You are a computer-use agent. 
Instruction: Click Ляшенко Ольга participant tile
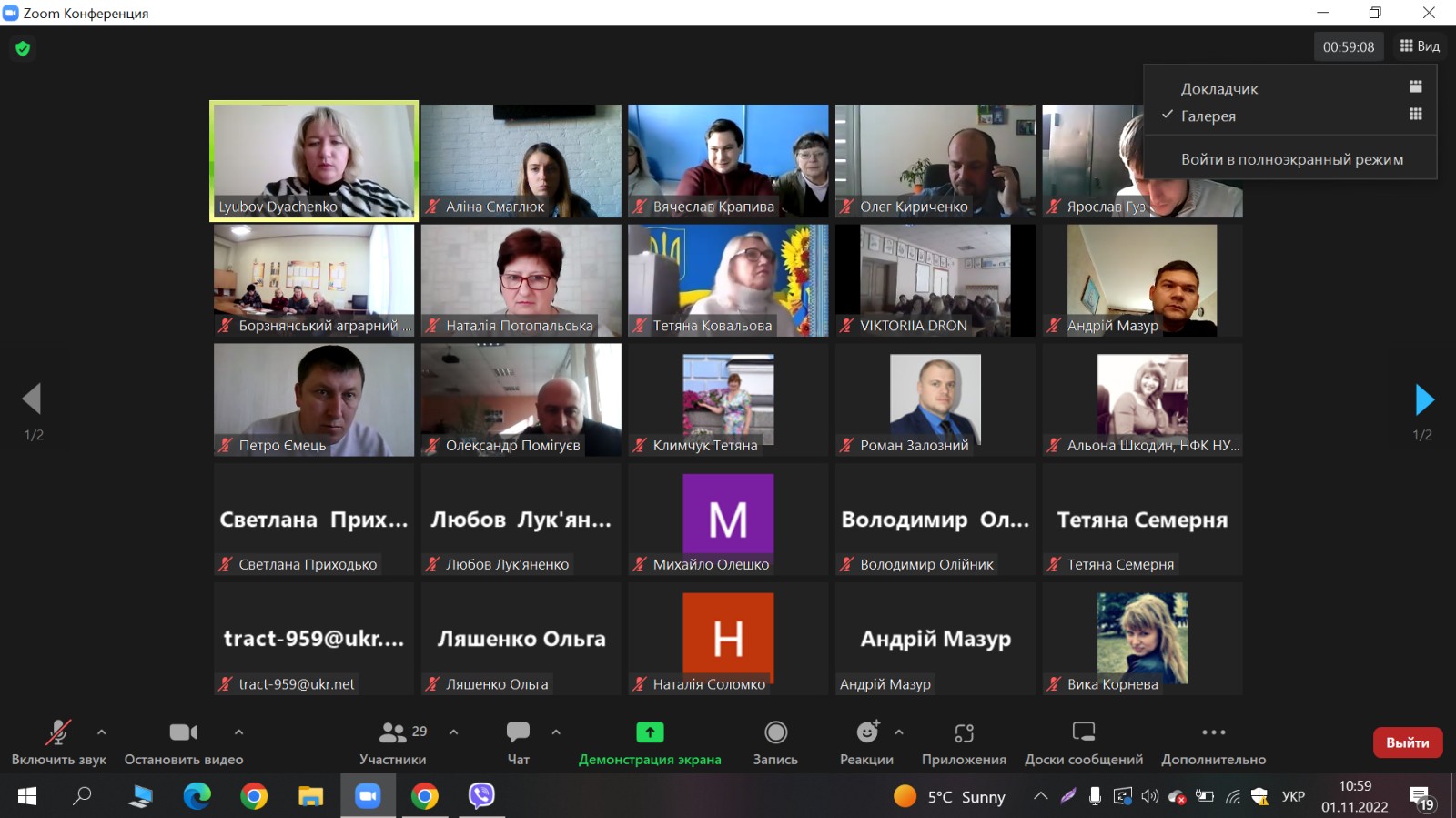[521, 639]
